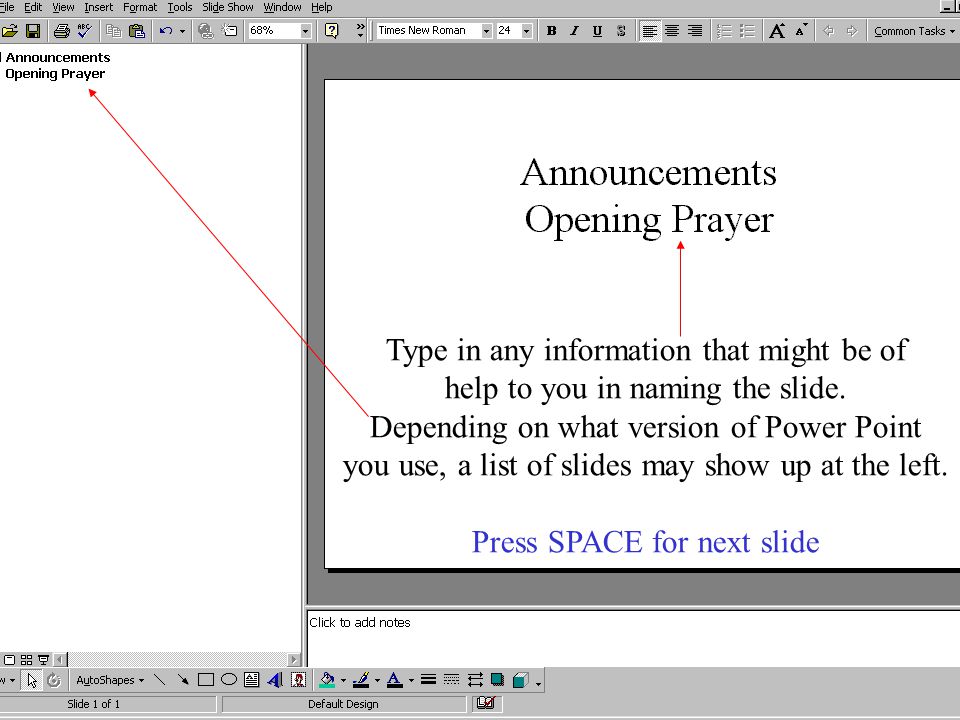Click the Insert WordArt icon
Image resolution: width=960 pixels, height=720 pixels.
click(x=275, y=680)
